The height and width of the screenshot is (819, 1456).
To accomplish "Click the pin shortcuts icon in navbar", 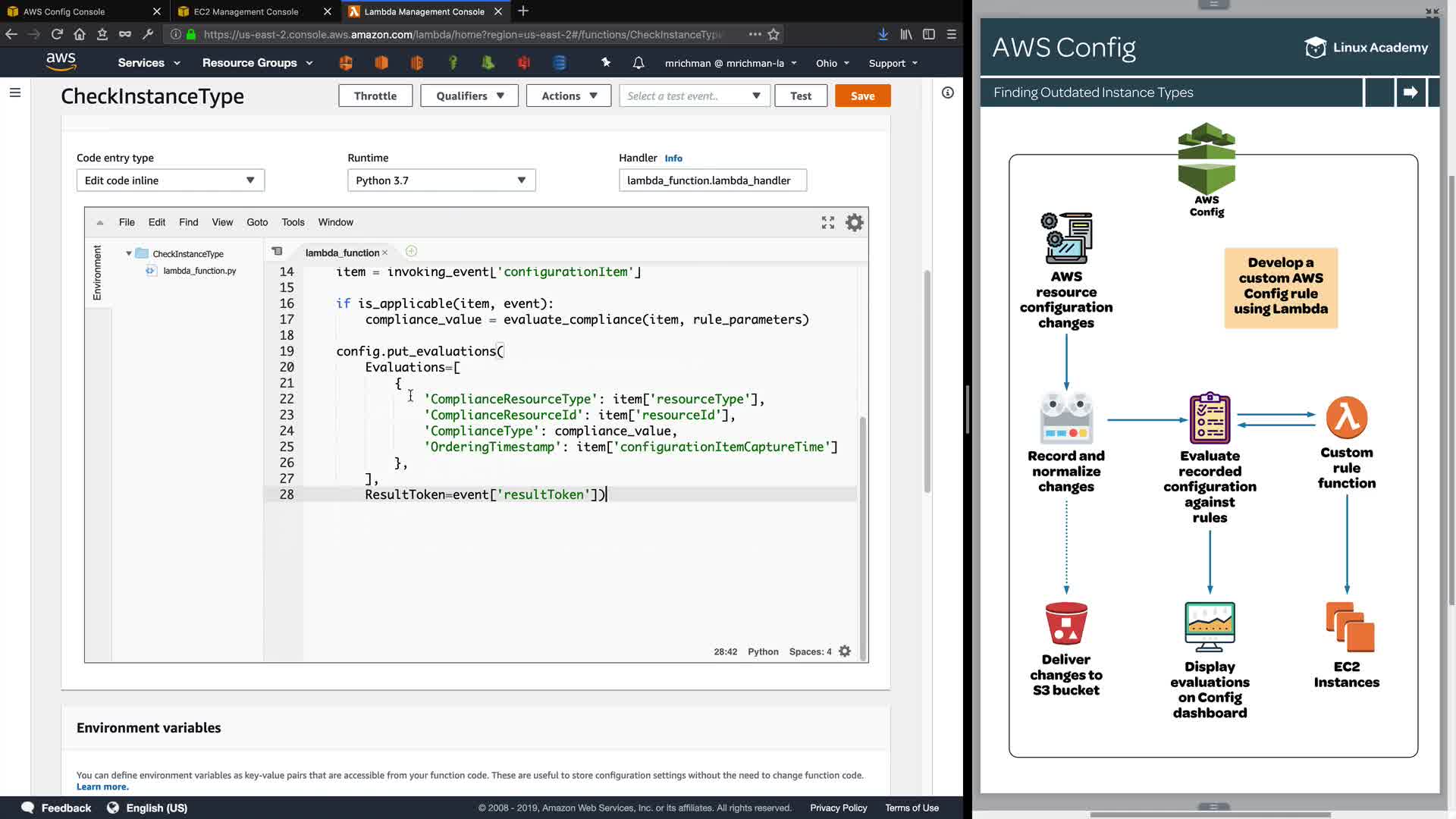I will pyautogui.click(x=605, y=63).
